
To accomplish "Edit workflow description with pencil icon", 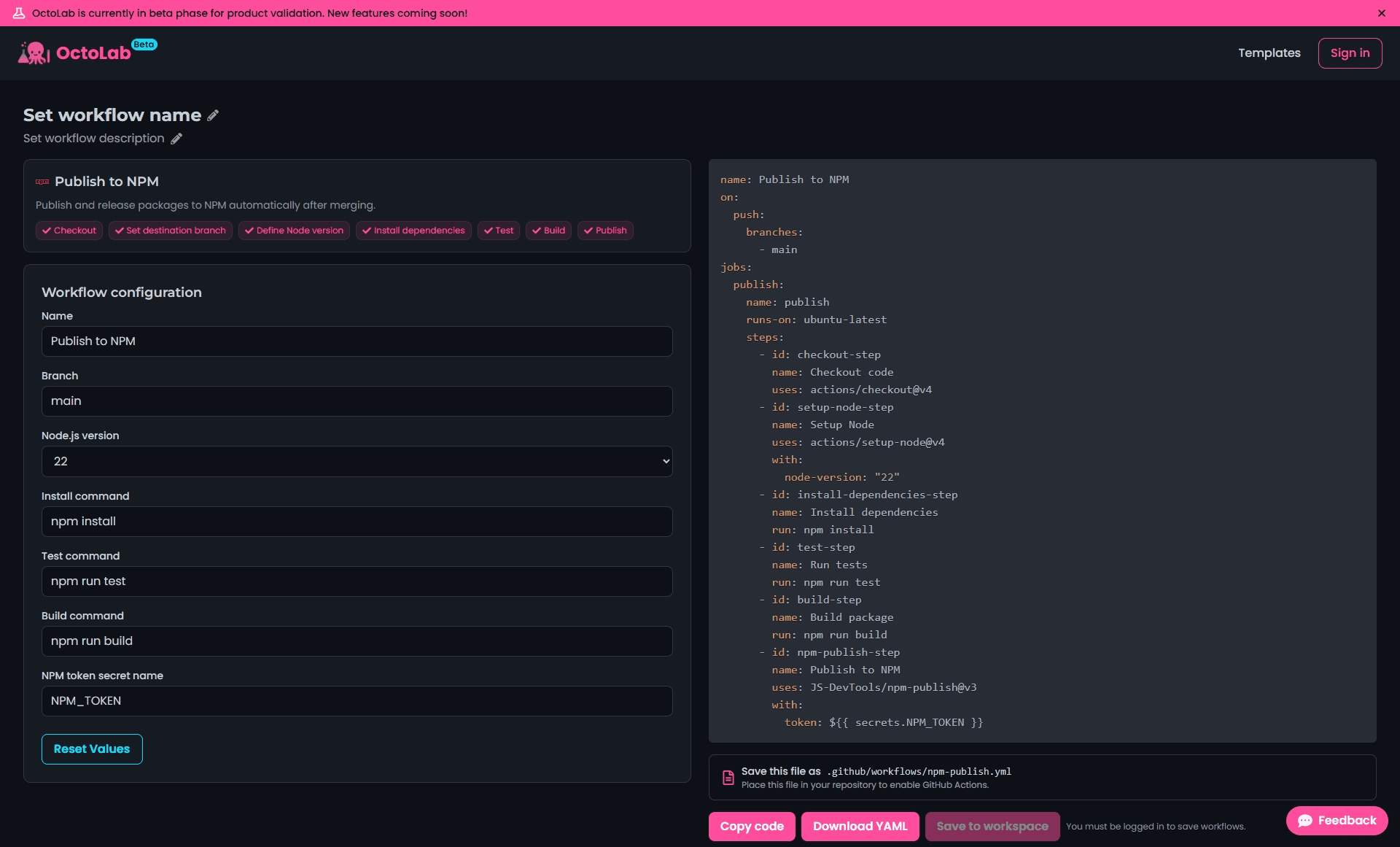I will 176,139.
